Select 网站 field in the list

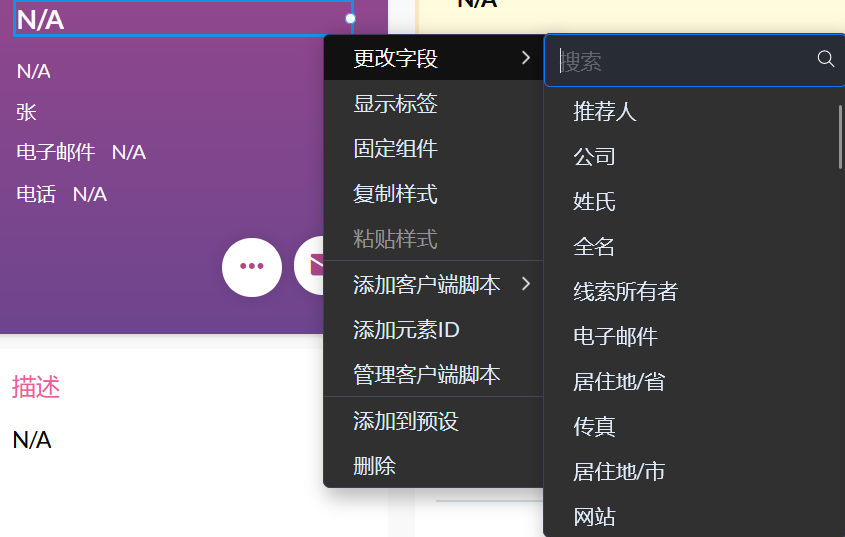tap(594, 517)
